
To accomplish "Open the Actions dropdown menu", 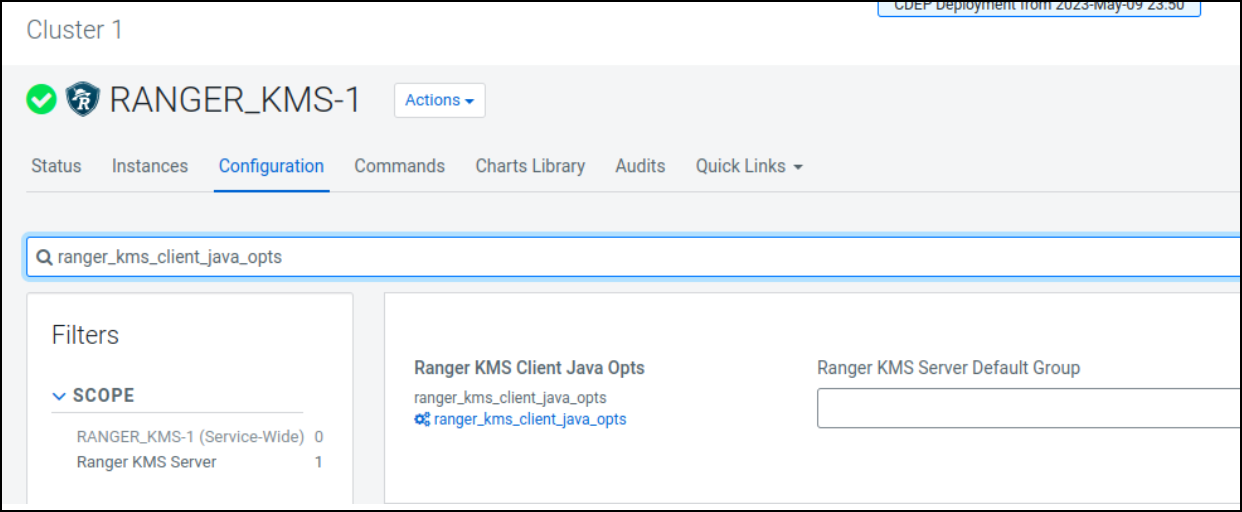I will tap(439, 100).
